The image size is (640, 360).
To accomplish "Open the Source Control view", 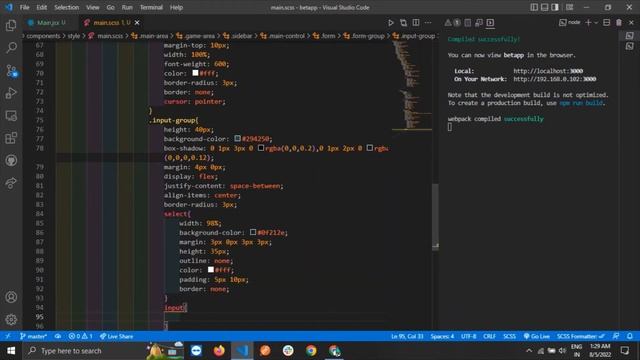I will click(x=11, y=71).
